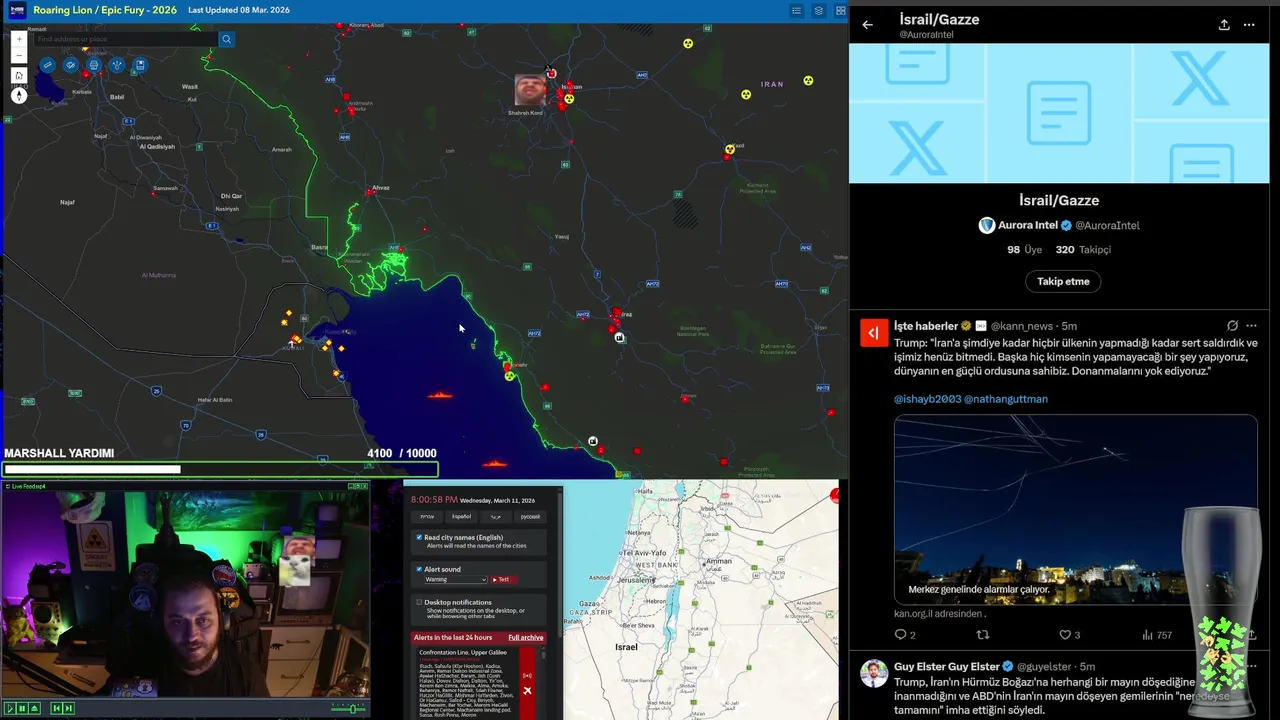Click the map app logo in header
The height and width of the screenshot is (720, 1280).
click(x=17, y=10)
